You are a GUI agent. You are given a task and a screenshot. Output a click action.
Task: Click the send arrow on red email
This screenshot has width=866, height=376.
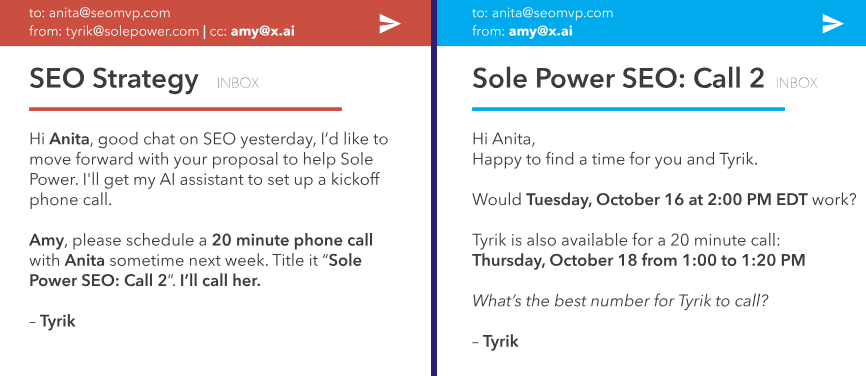pos(389,23)
